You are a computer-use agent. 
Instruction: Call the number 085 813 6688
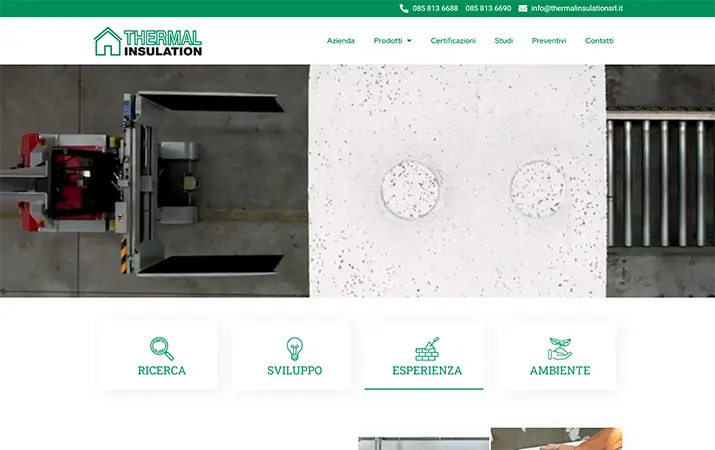[x=435, y=8]
